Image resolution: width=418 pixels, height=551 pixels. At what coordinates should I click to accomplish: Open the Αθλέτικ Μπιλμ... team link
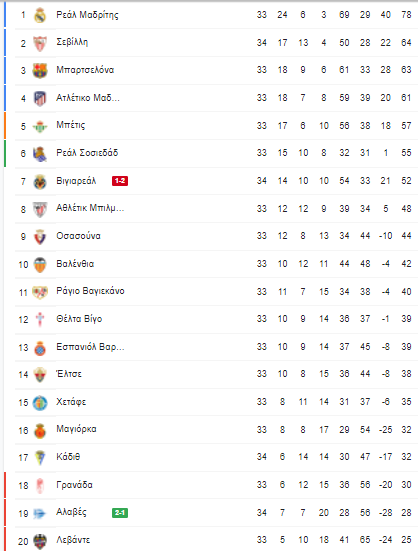[90, 208]
